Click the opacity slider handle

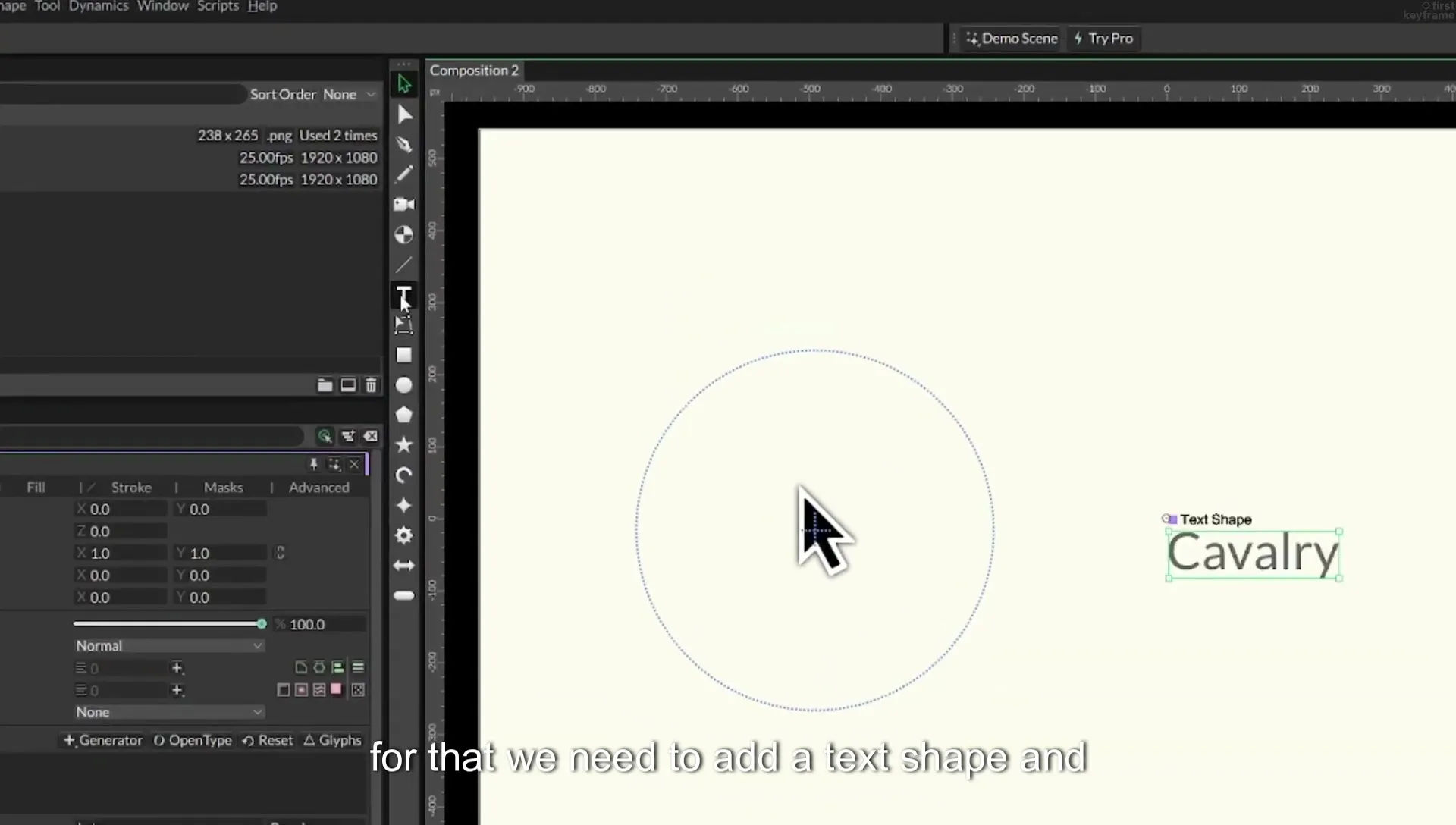click(262, 624)
